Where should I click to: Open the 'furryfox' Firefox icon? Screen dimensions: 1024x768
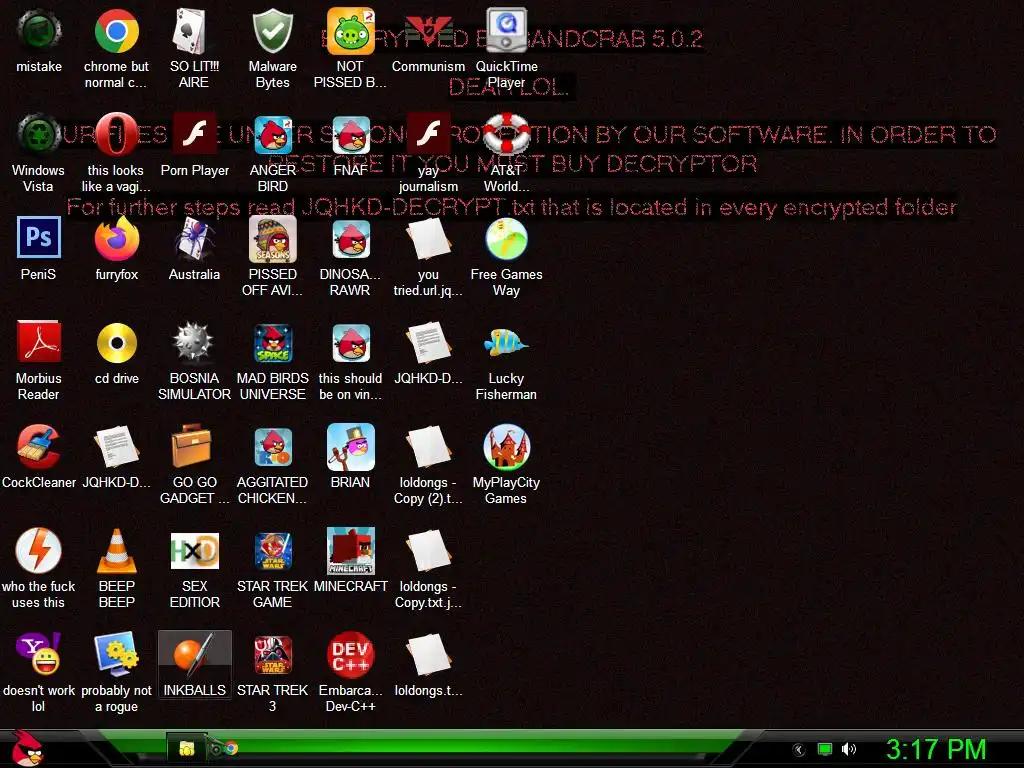116,239
